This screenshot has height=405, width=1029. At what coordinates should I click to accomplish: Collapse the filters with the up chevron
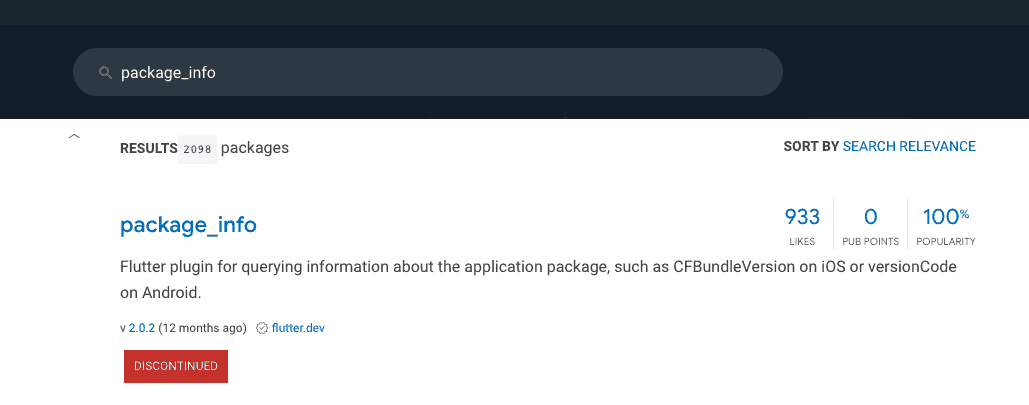pos(74,137)
